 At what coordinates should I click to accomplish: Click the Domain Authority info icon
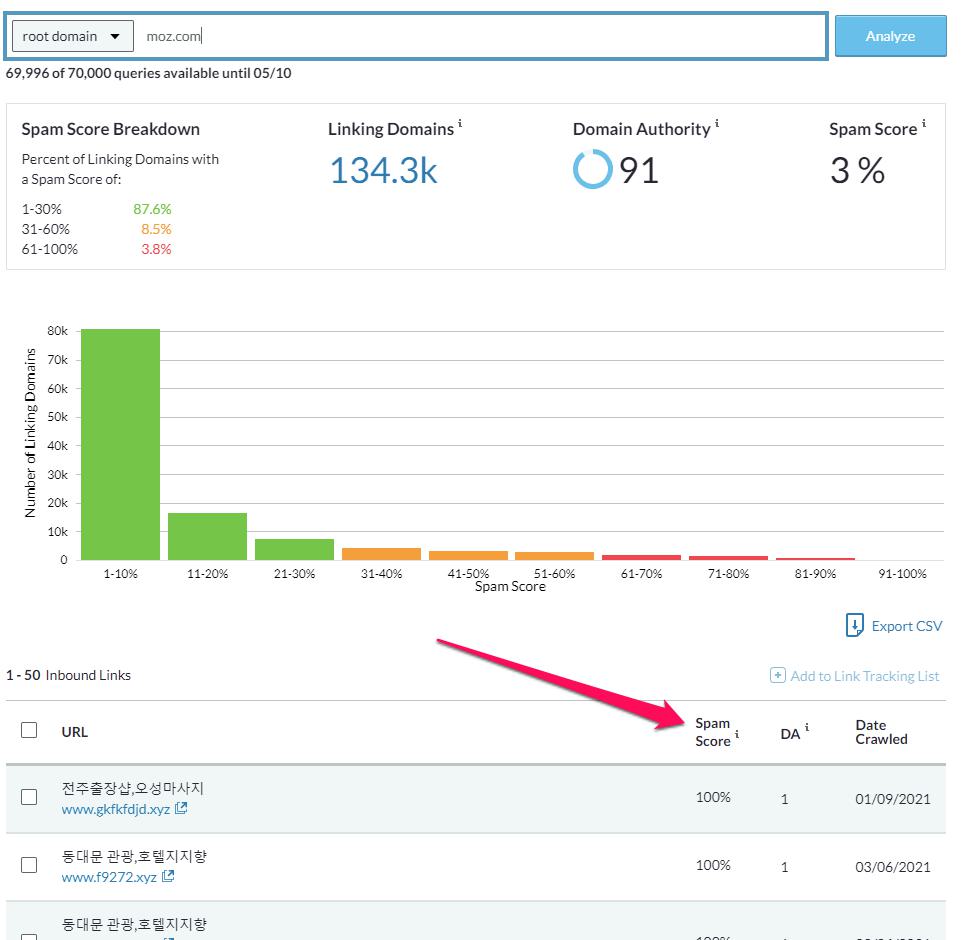coord(717,122)
